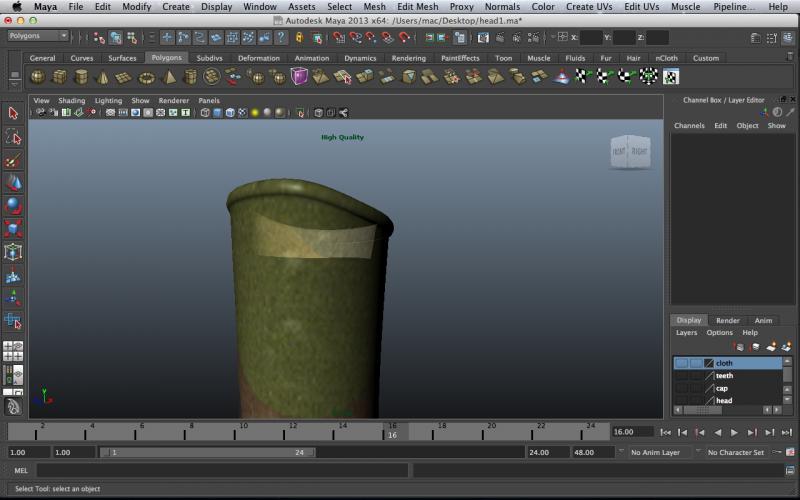Open the Polygons menu set dropdown
Screen dimensions: 800x500
point(37,36)
